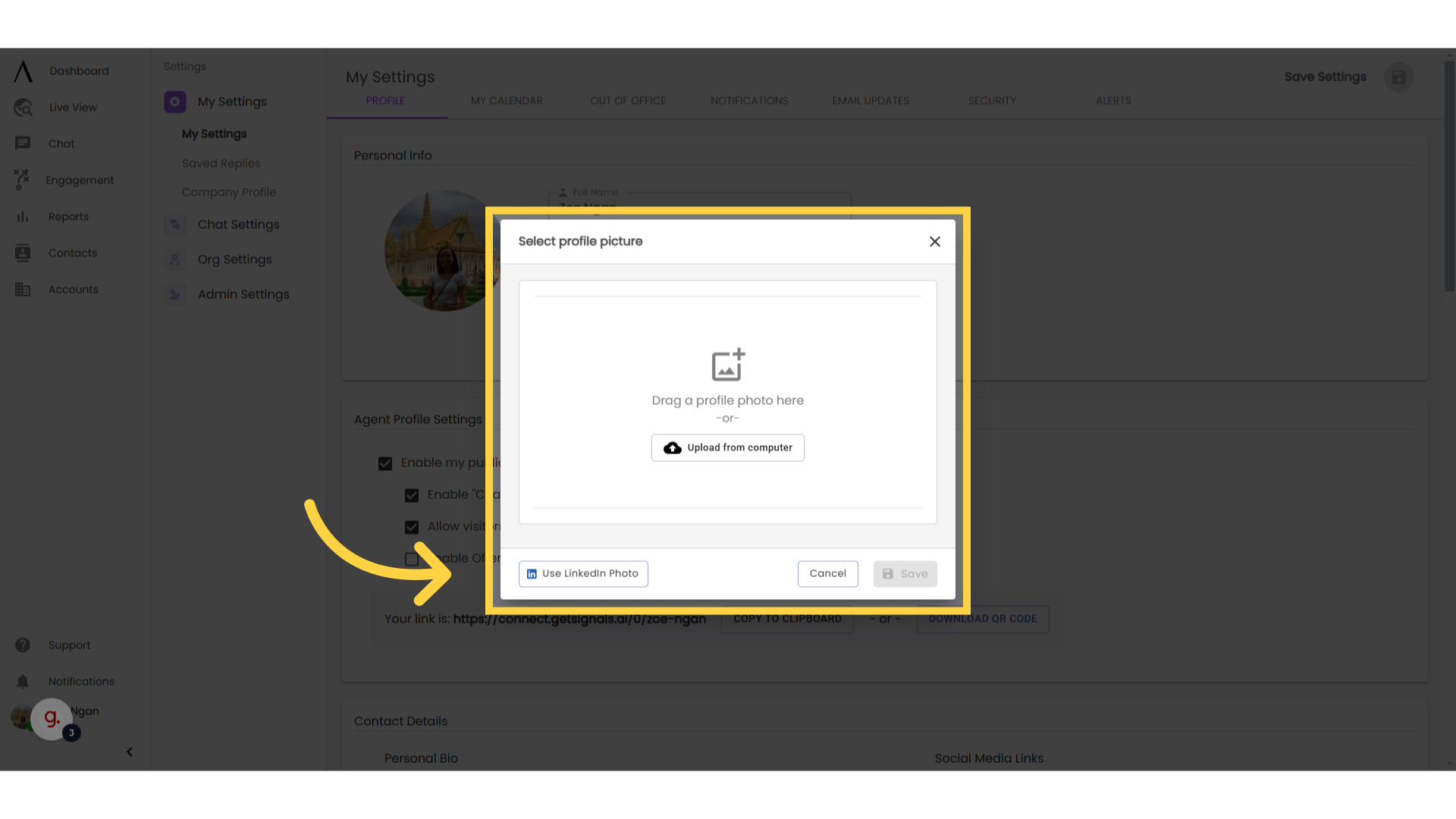This screenshot has width=1456, height=819.
Task: Expand Org Settings section
Action: pos(234,258)
